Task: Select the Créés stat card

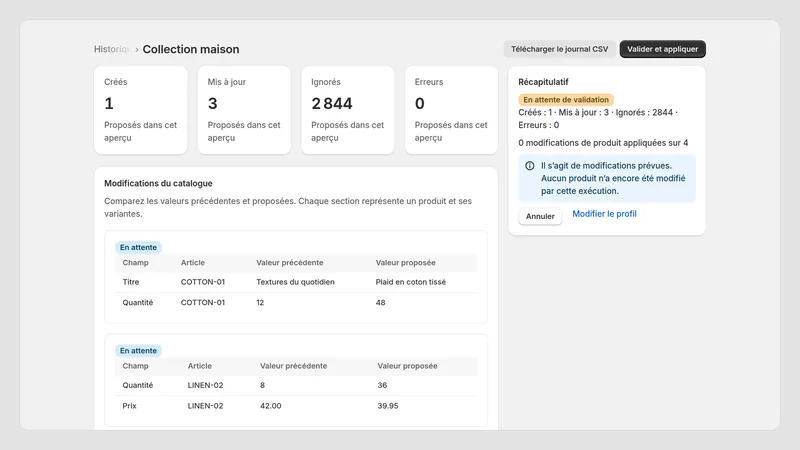Action: click(x=140, y=110)
